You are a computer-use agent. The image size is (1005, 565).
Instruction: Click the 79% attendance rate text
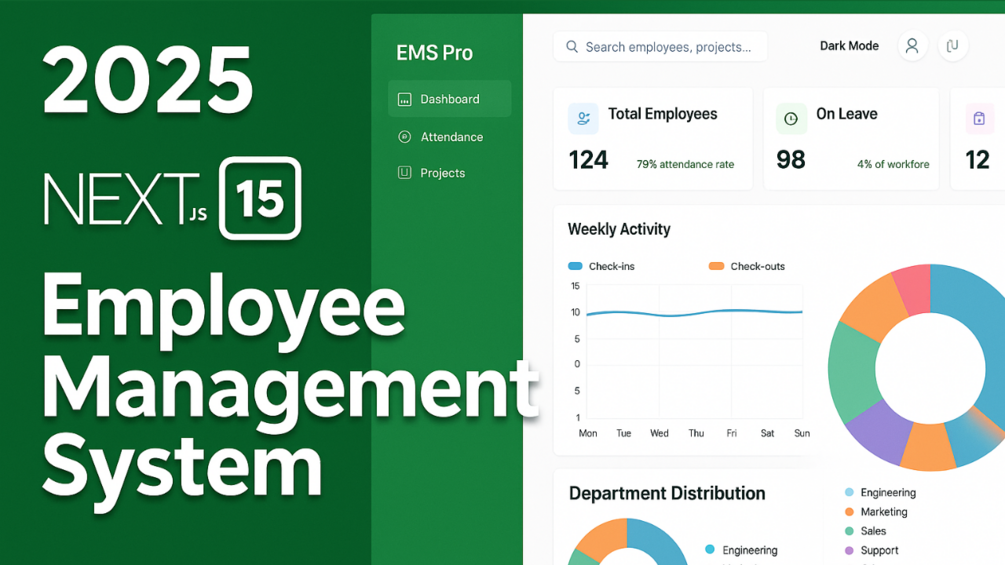tap(685, 165)
